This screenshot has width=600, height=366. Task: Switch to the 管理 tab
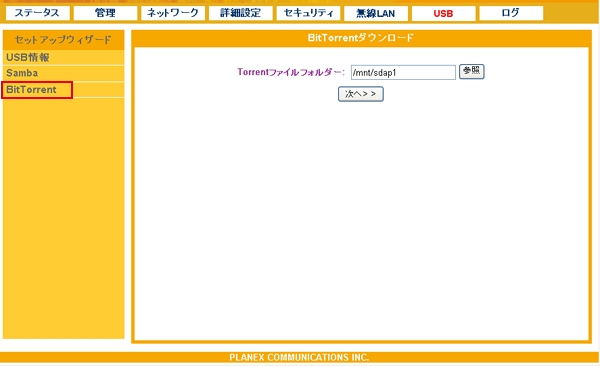tap(105, 13)
